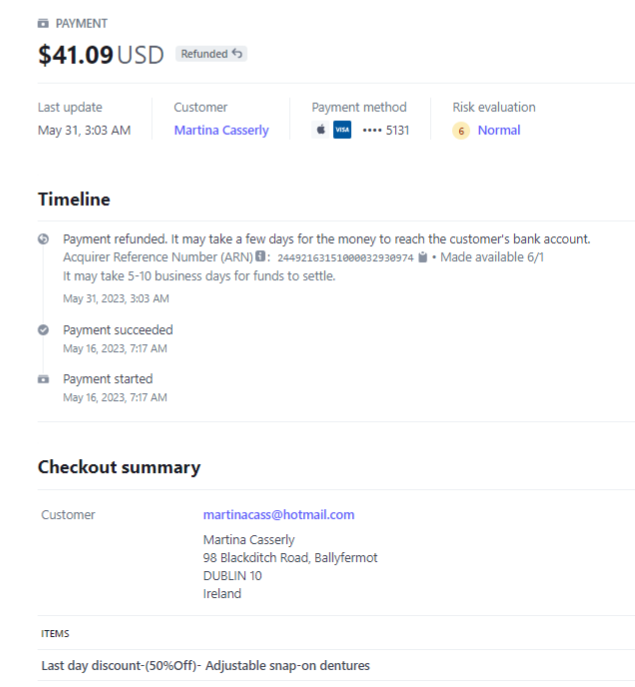The width and height of the screenshot is (635, 687).
Task: Click the refund icon in the timeline
Action: [x=43, y=239]
